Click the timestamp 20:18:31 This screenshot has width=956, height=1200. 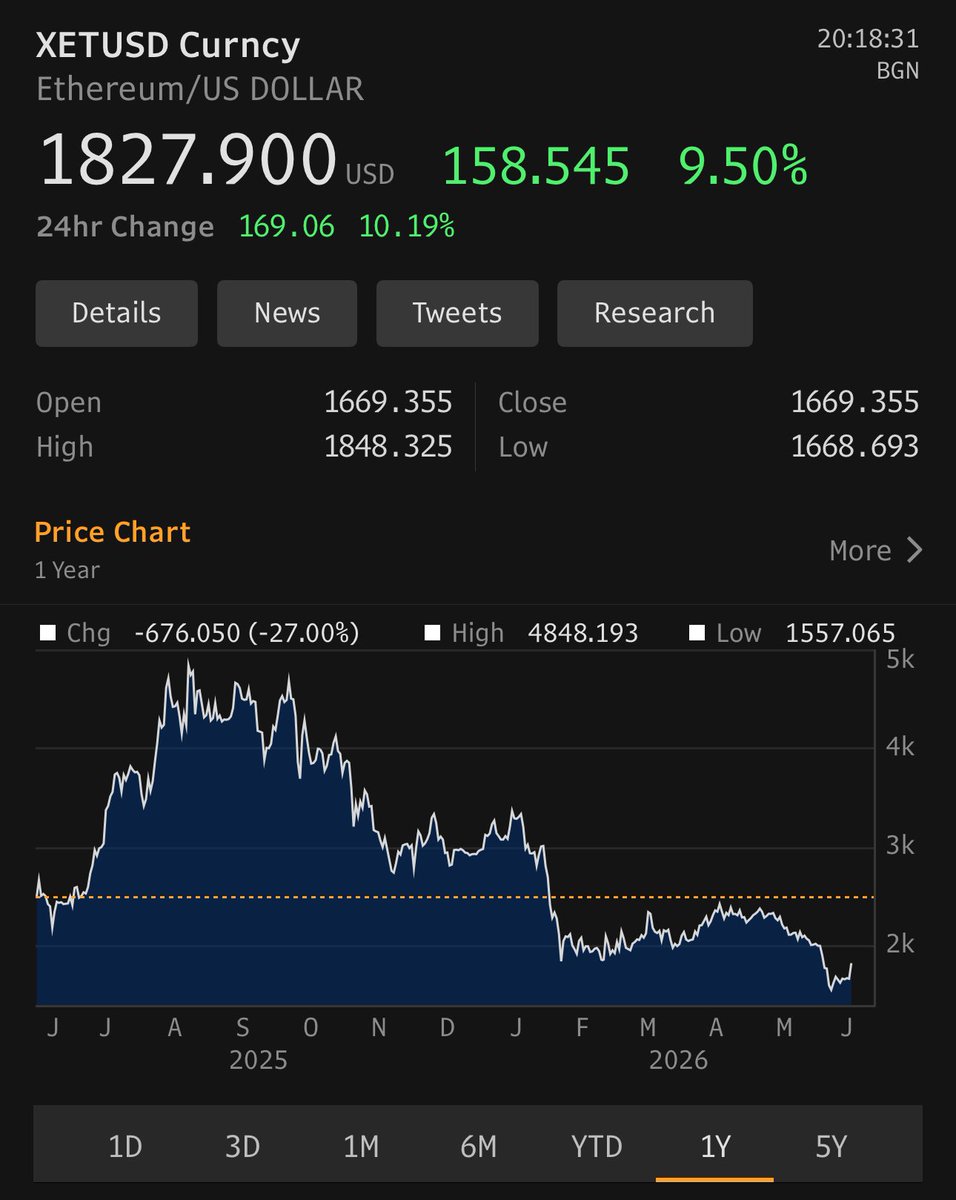[x=868, y=40]
